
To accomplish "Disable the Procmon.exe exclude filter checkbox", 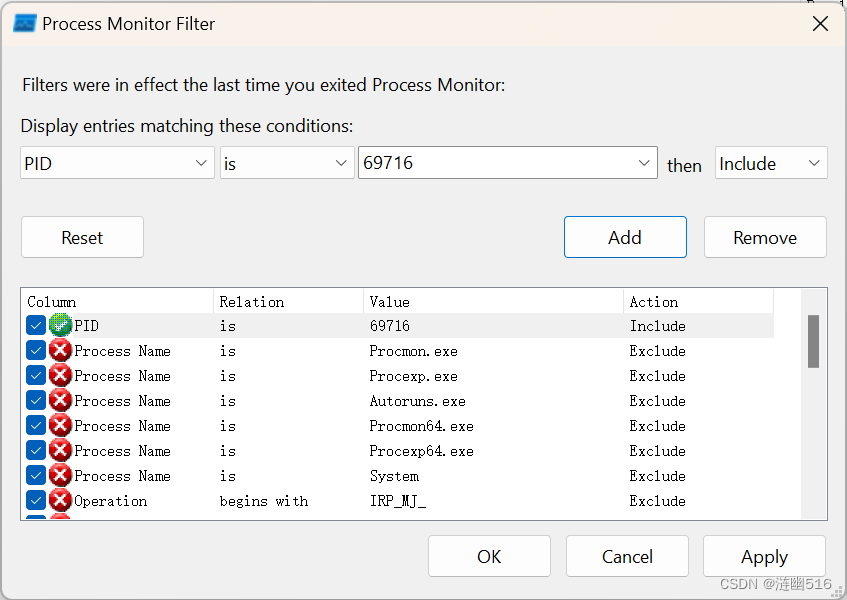I will click(36, 350).
